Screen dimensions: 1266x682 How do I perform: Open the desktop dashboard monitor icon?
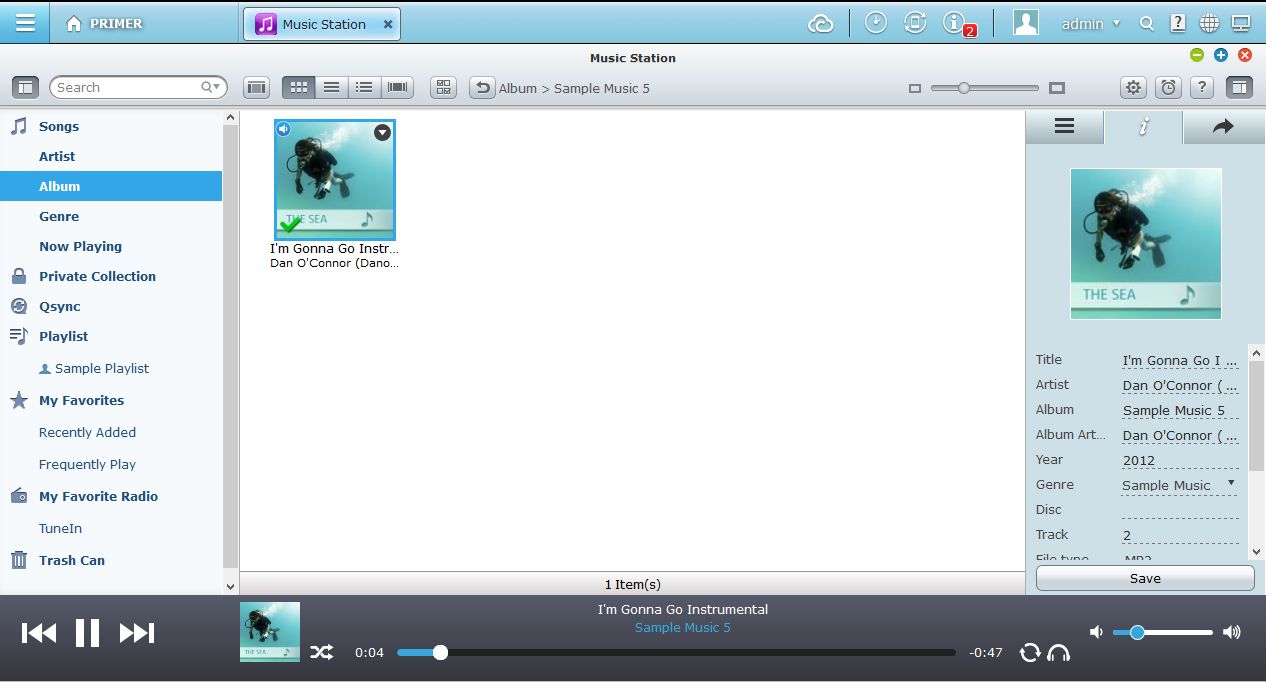point(1241,23)
